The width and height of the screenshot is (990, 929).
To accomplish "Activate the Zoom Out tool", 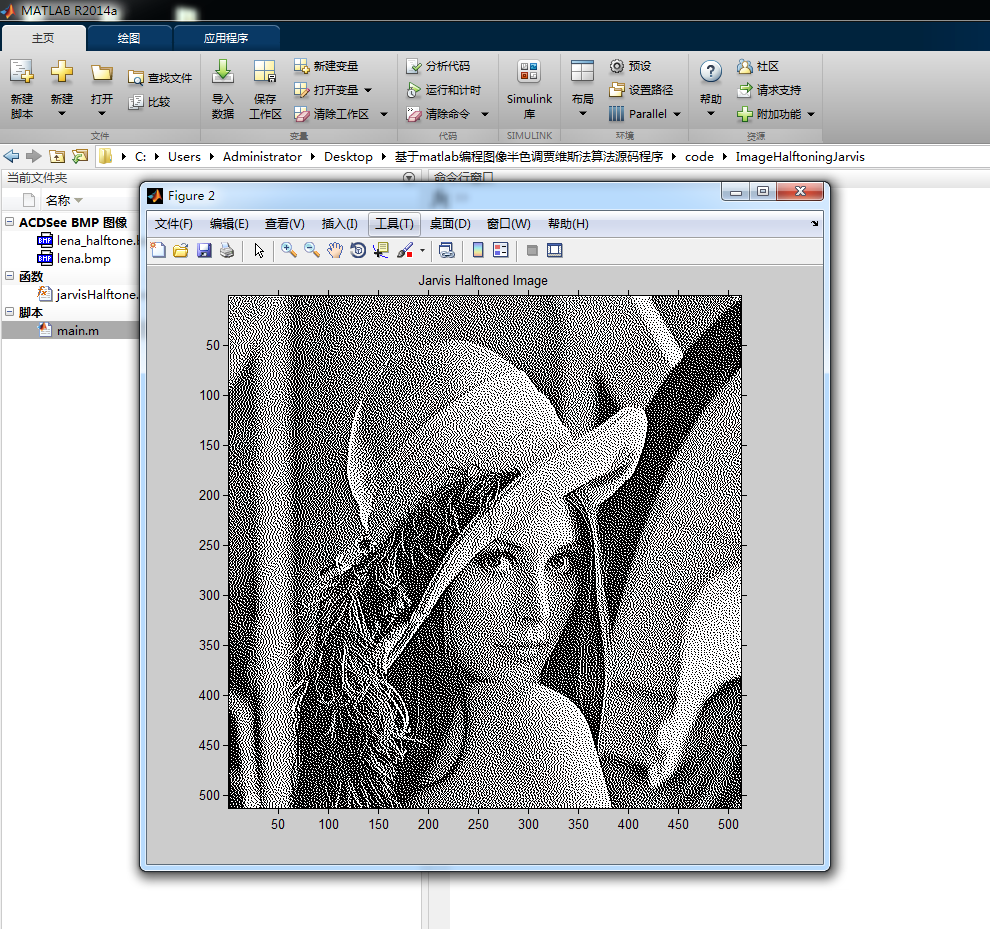I will click(312, 251).
